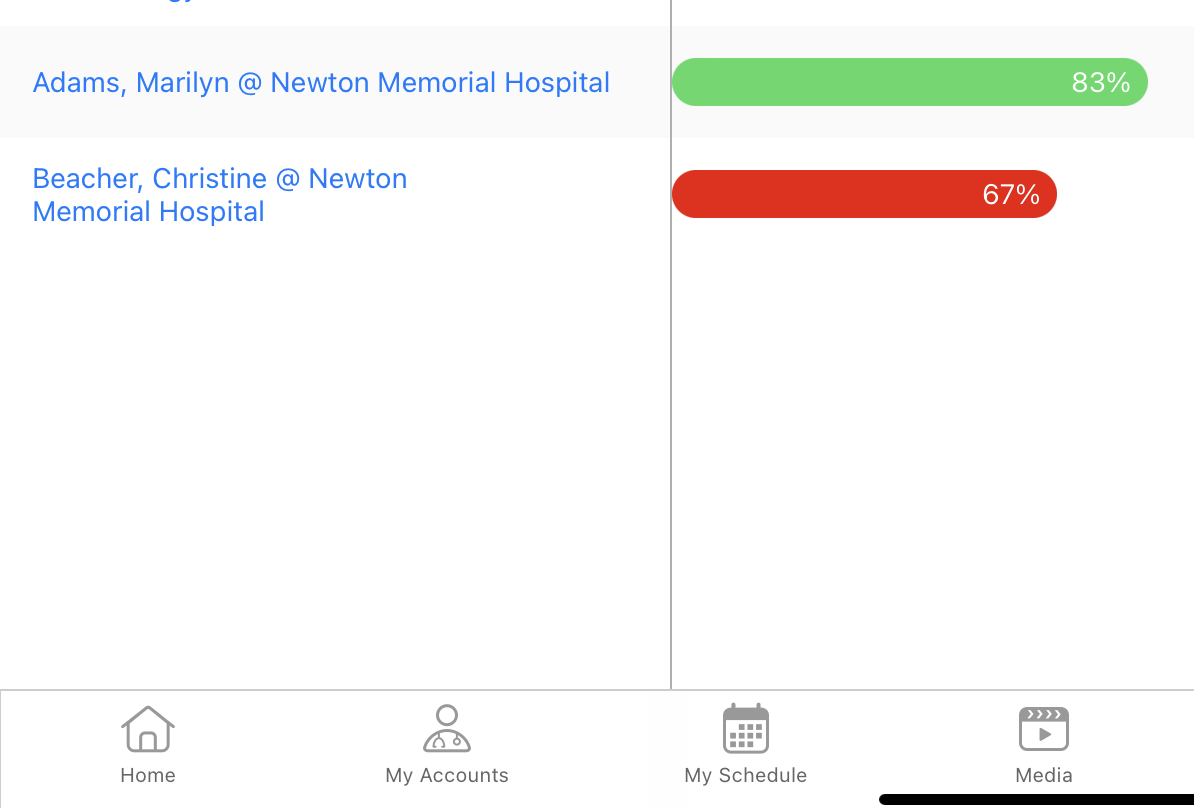1194x808 pixels.
Task: Click the Home tab label
Action: pyautogui.click(x=148, y=775)
